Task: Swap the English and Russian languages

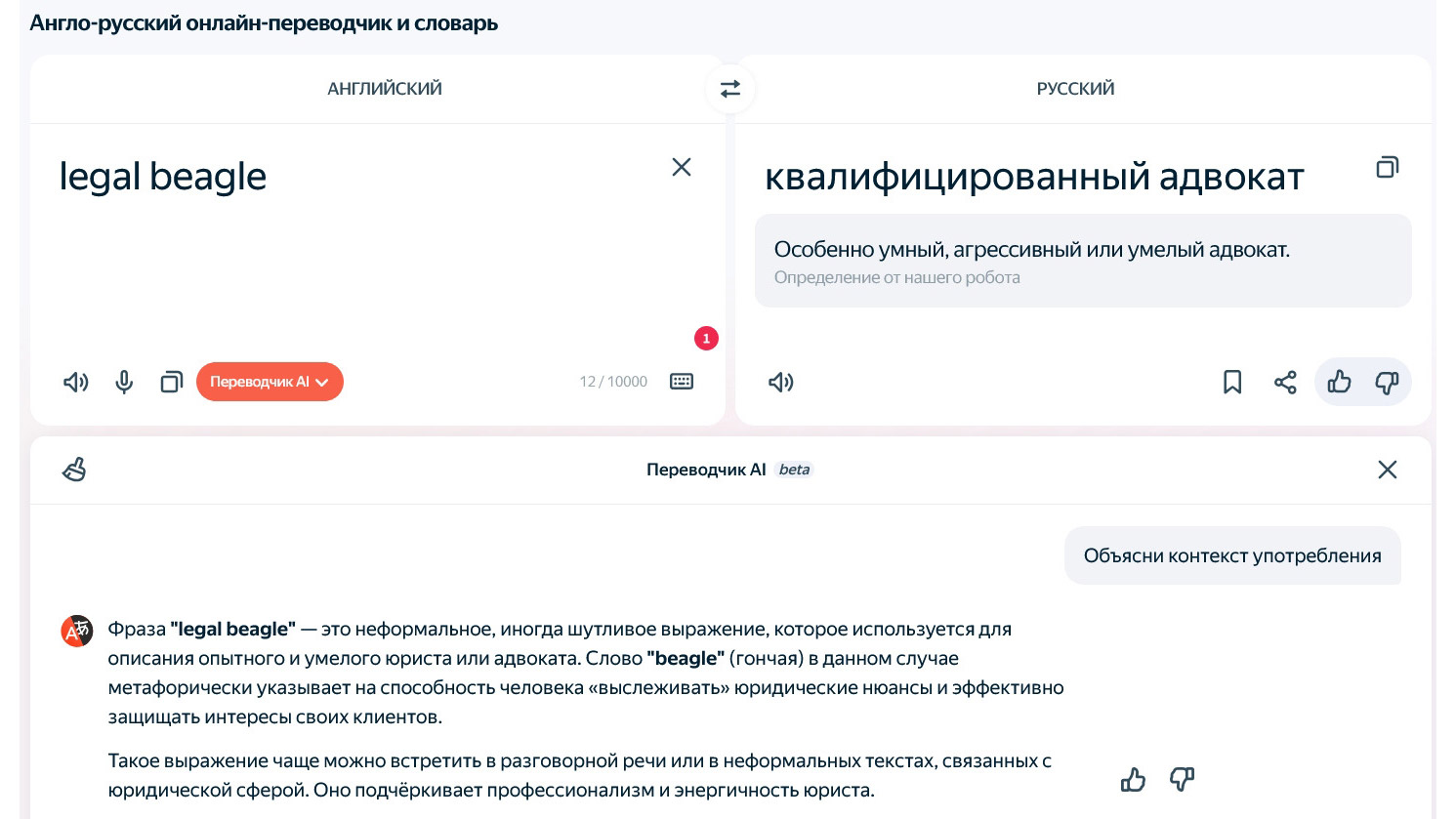Action: pyautogui.click(x=729, y=89)
